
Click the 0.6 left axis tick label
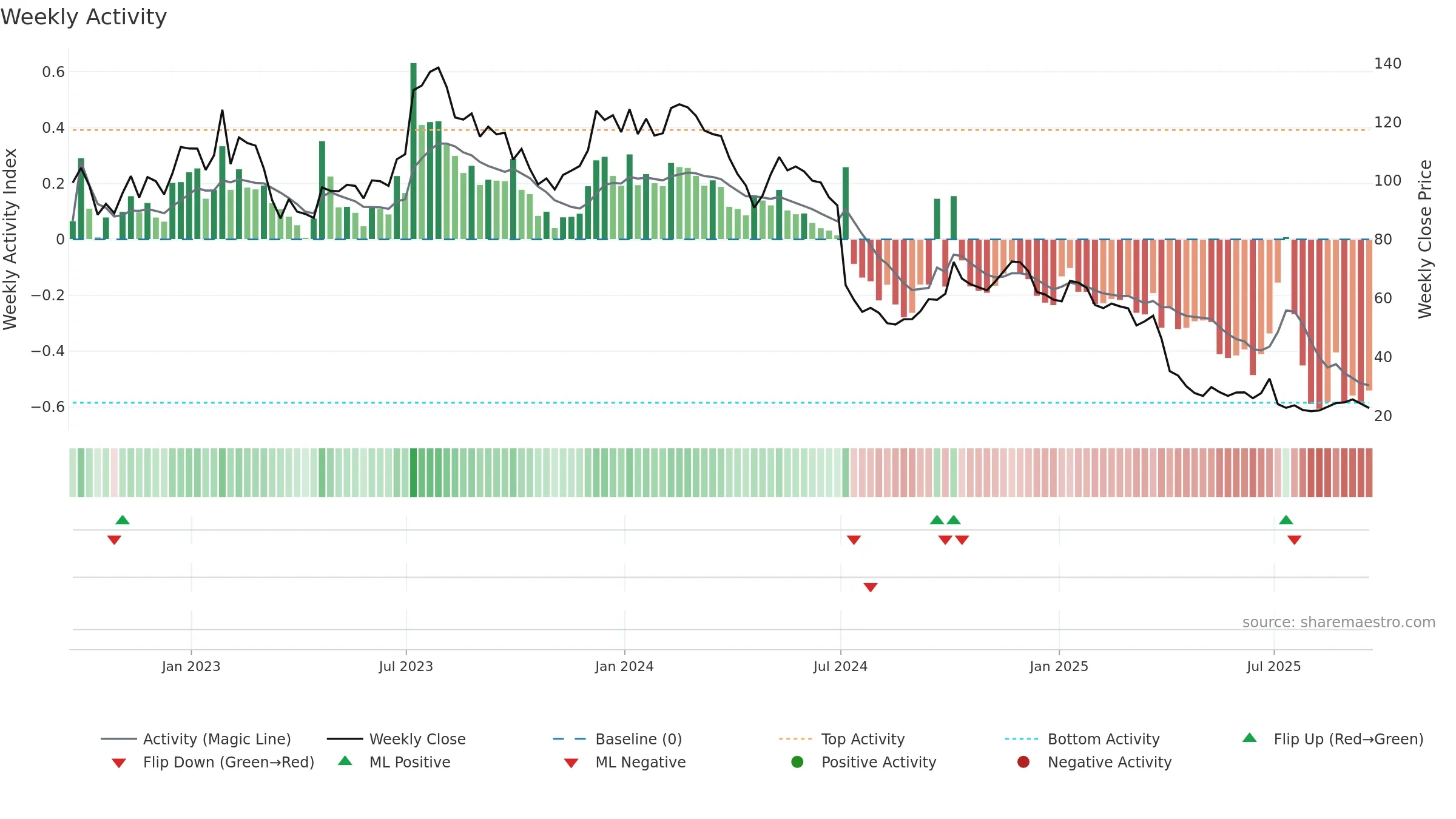pyautogui.click(x=53, y=72)
